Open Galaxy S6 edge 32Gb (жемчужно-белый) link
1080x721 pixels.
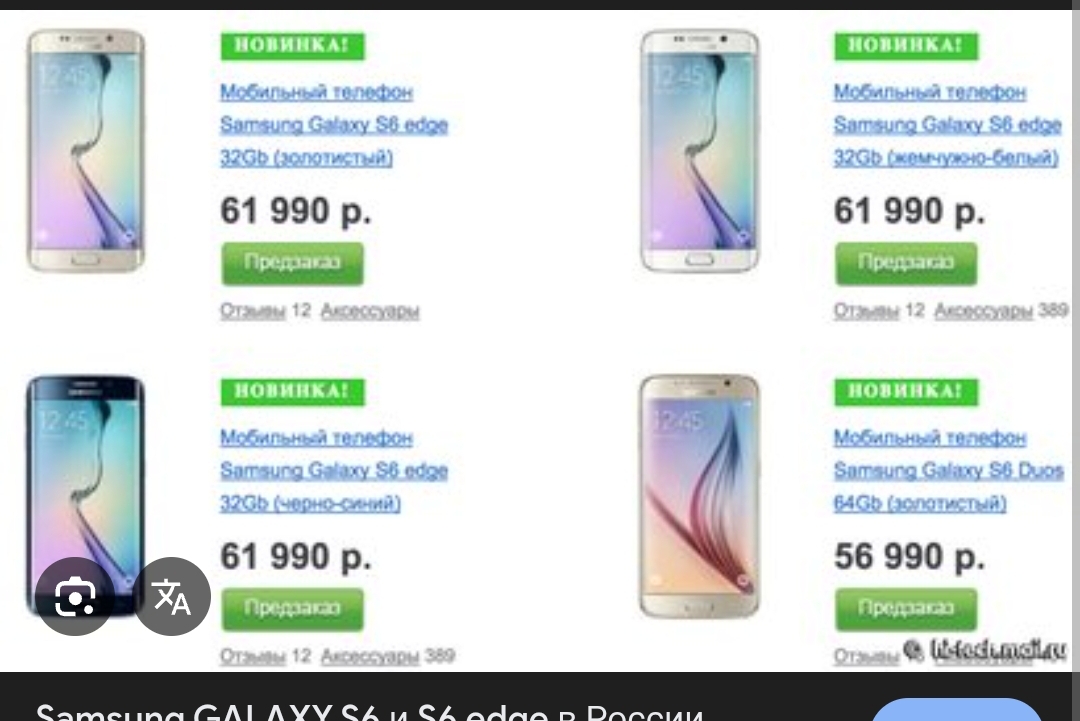click(x=946, y=125)
